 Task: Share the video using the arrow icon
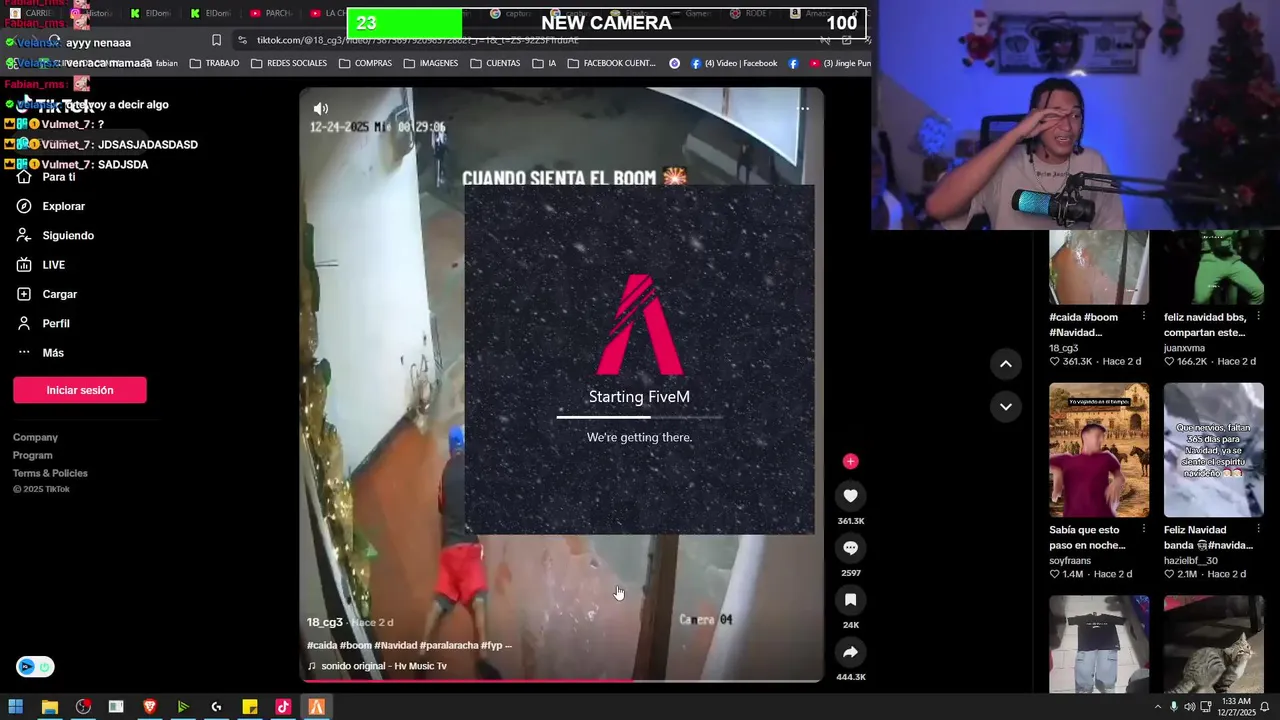(850, 652)
